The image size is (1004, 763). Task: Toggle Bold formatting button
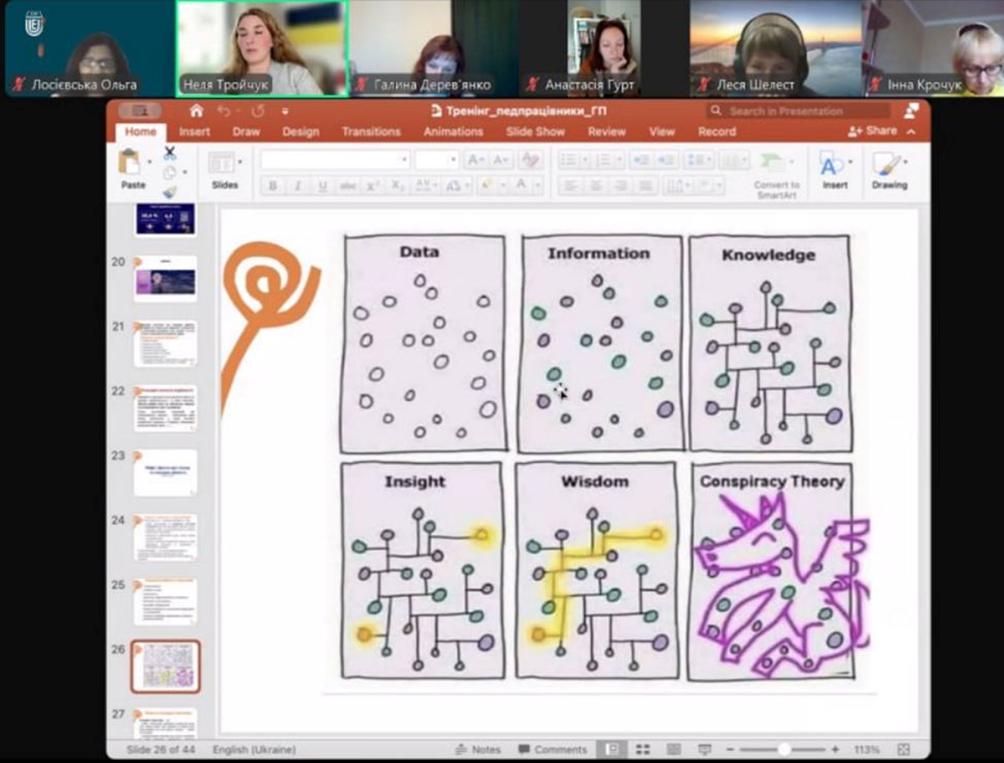click(272, 186)
